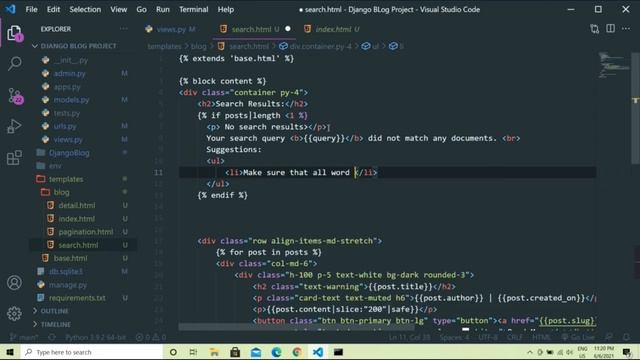Image resolution: width=640 pixels, height=360 pixels.
Task: Open manage.py in explorer
Action: 68,284
